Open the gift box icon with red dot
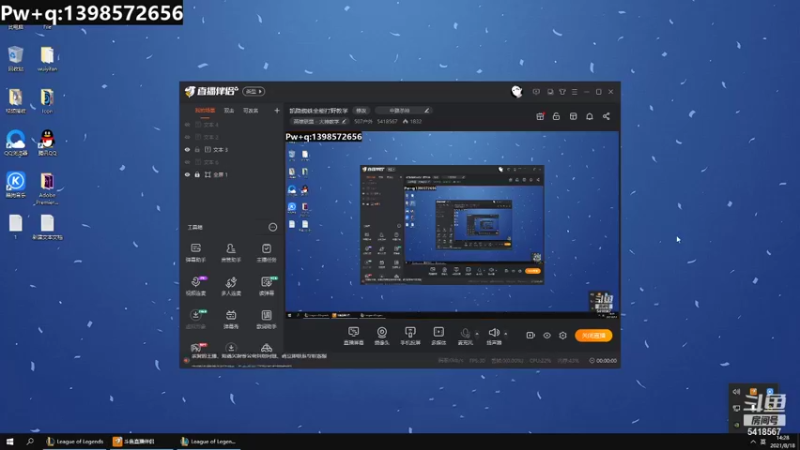Viewport: 800px width, 450px height. (x=540, y=116)
